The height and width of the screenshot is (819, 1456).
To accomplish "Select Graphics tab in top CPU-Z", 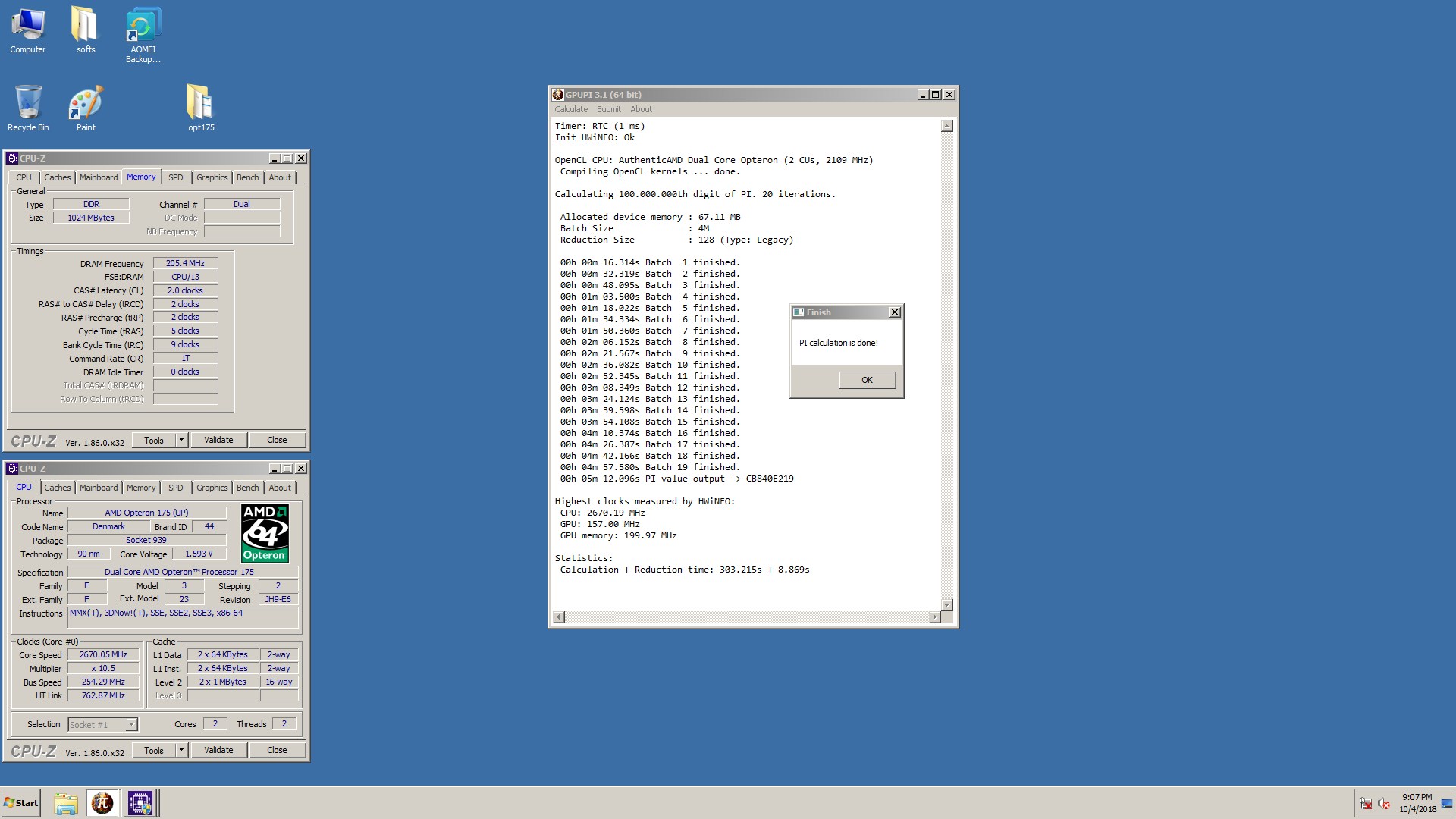I will [212, 177].
